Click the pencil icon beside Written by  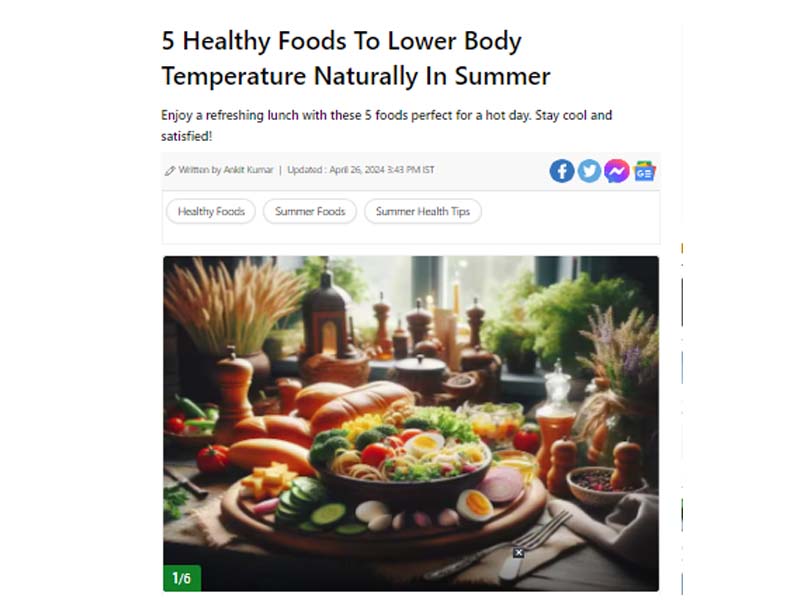170,171
